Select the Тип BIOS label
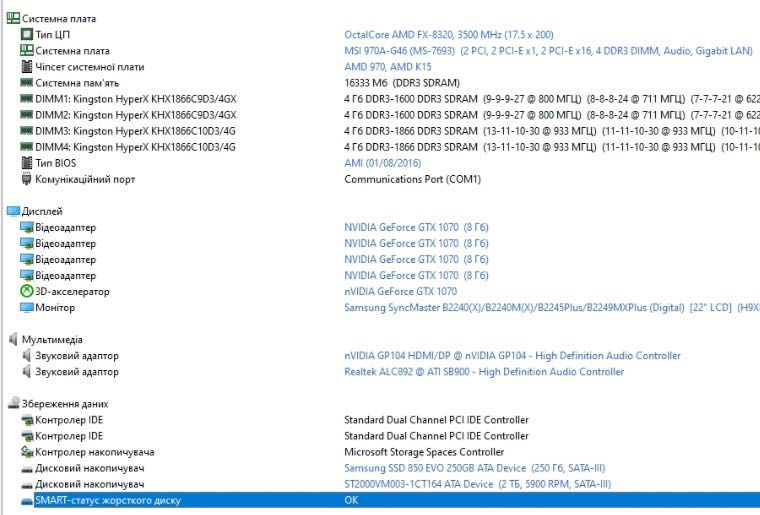The image size is (760, 515). 55,163
